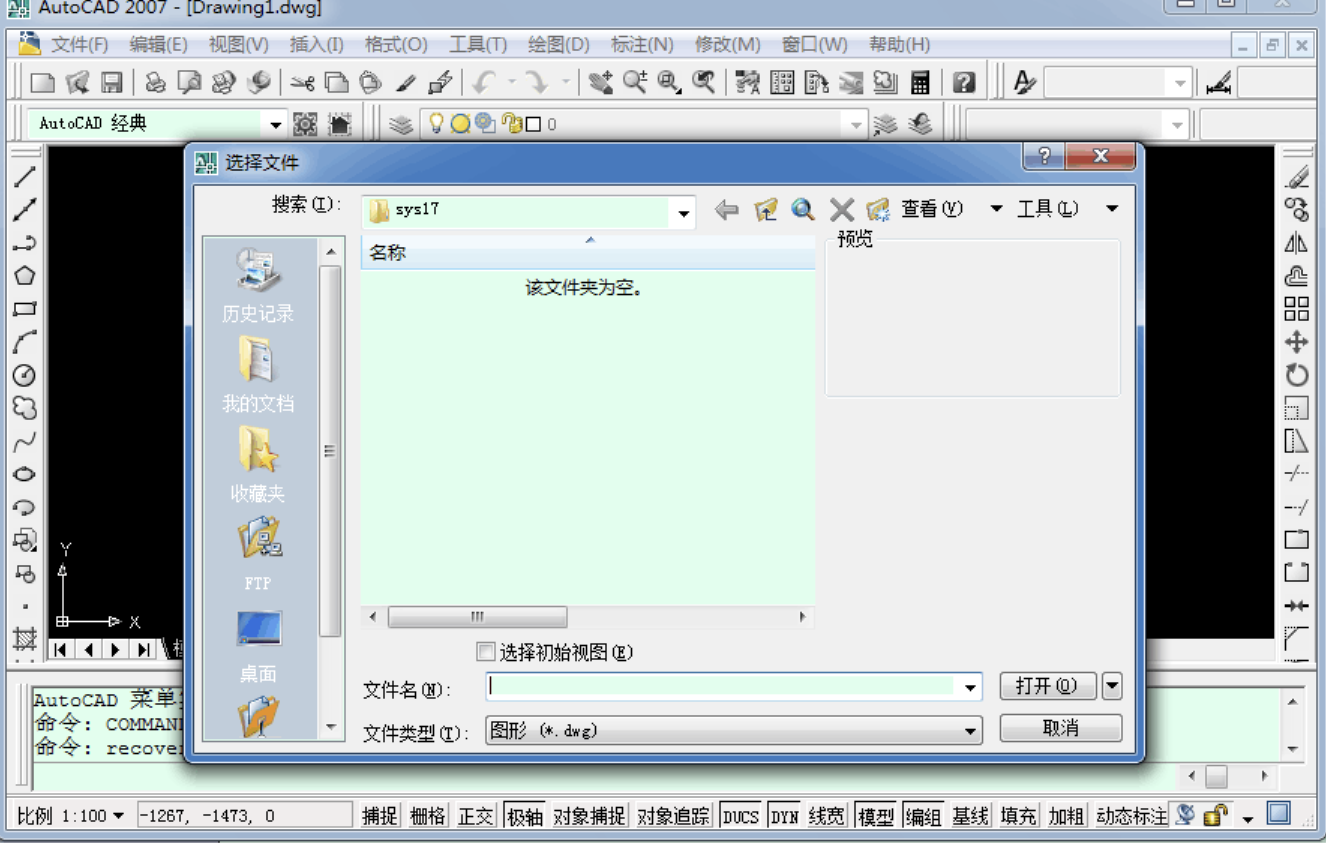Select the Mirror modify tool

[1296, 243]
